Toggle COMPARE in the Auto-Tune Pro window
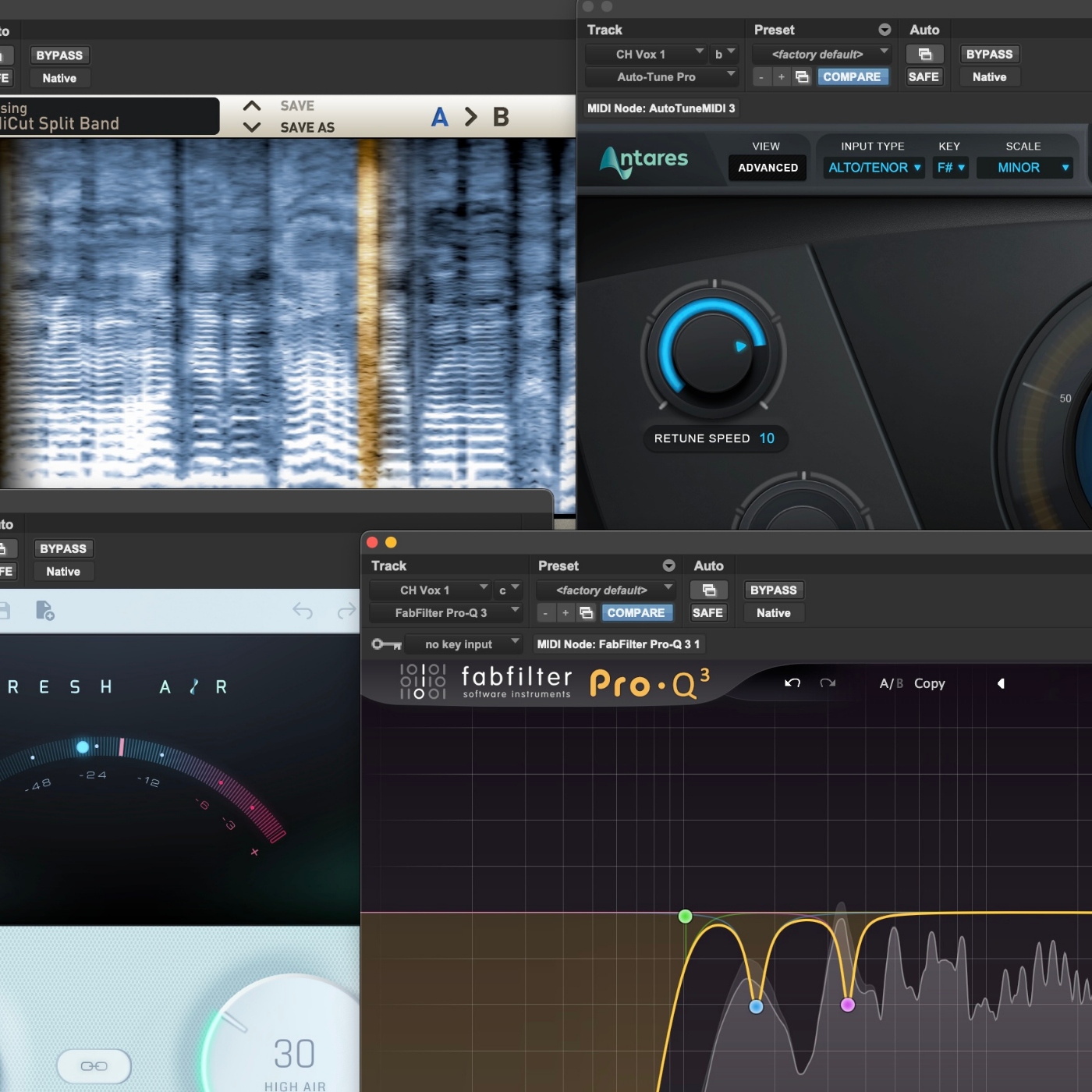 coord(852,76)
